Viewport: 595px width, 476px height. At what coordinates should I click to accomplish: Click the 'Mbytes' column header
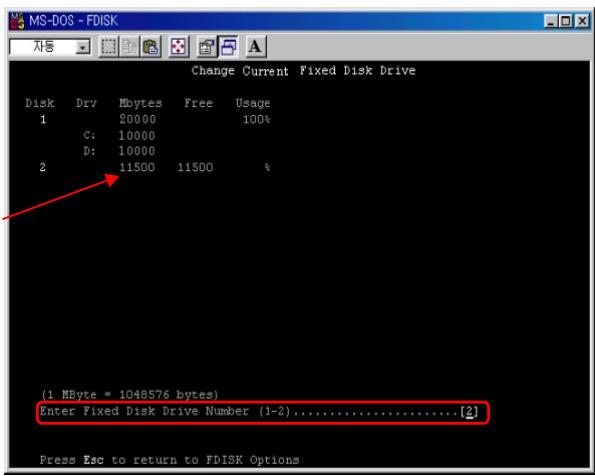140,104
